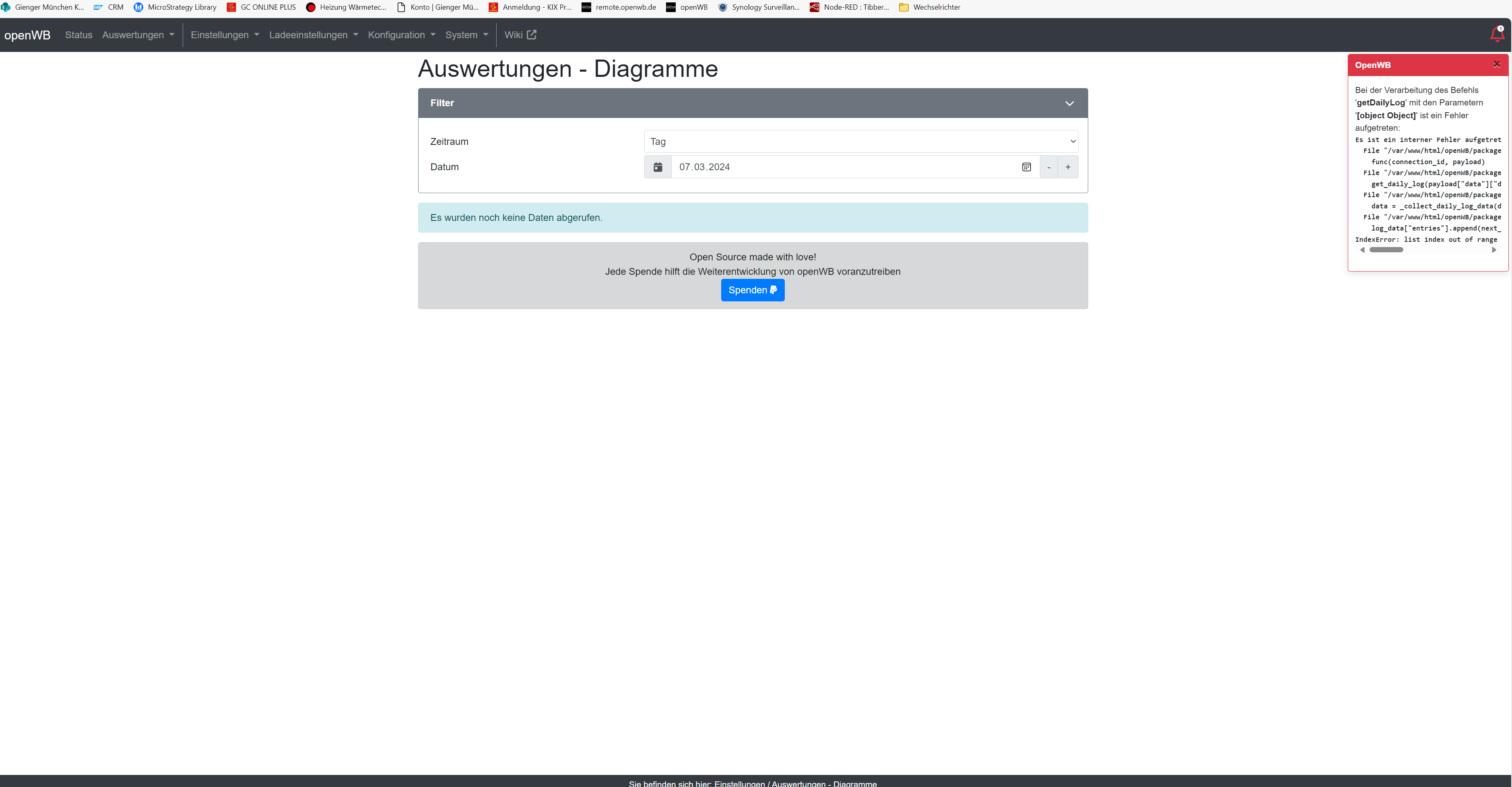Go to the Status page
This screenshot has height=787, width=1512.
(x=78, y=35)
